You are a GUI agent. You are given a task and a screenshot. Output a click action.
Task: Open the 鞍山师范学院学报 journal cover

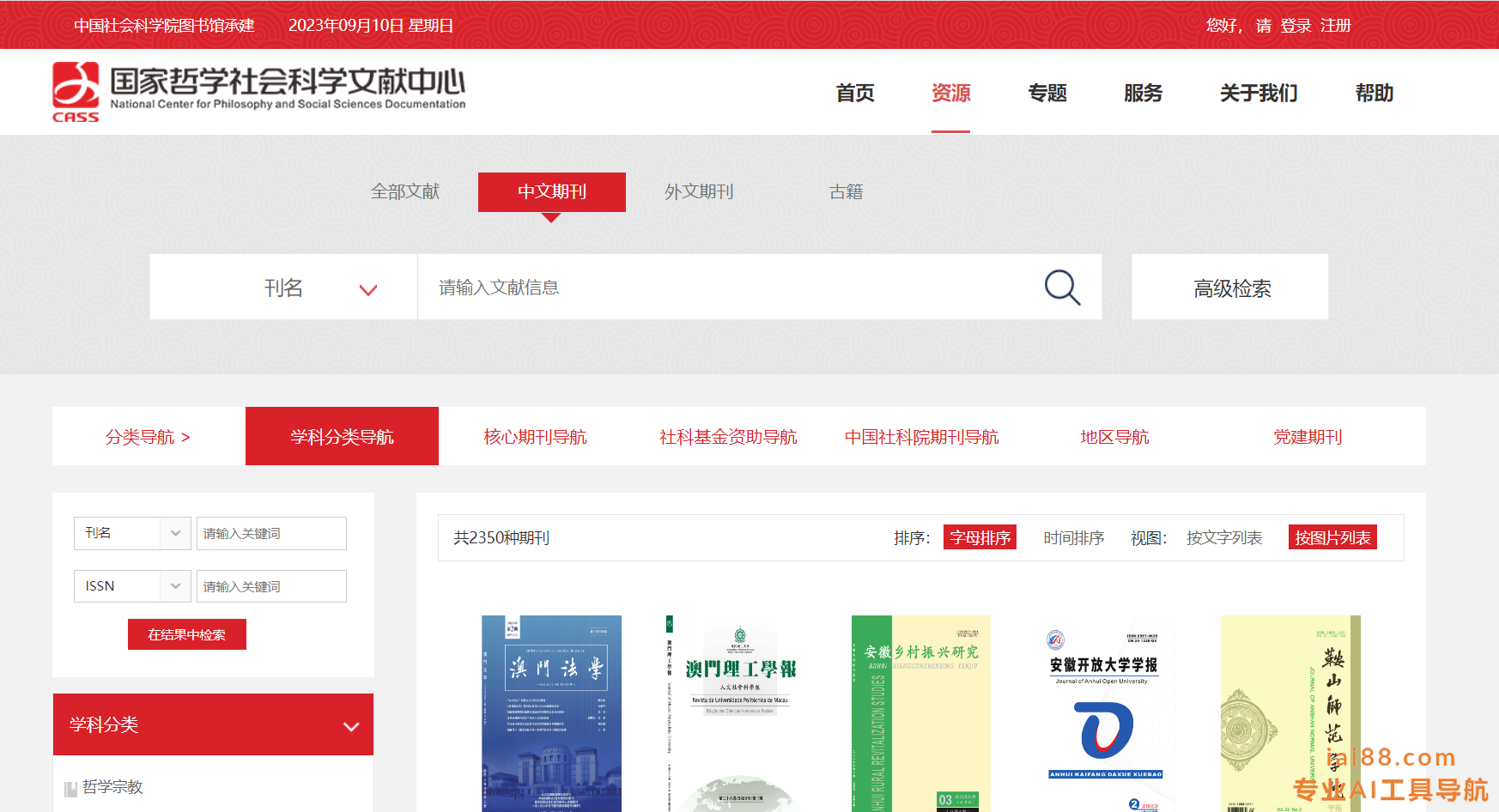coord(1290,713)
